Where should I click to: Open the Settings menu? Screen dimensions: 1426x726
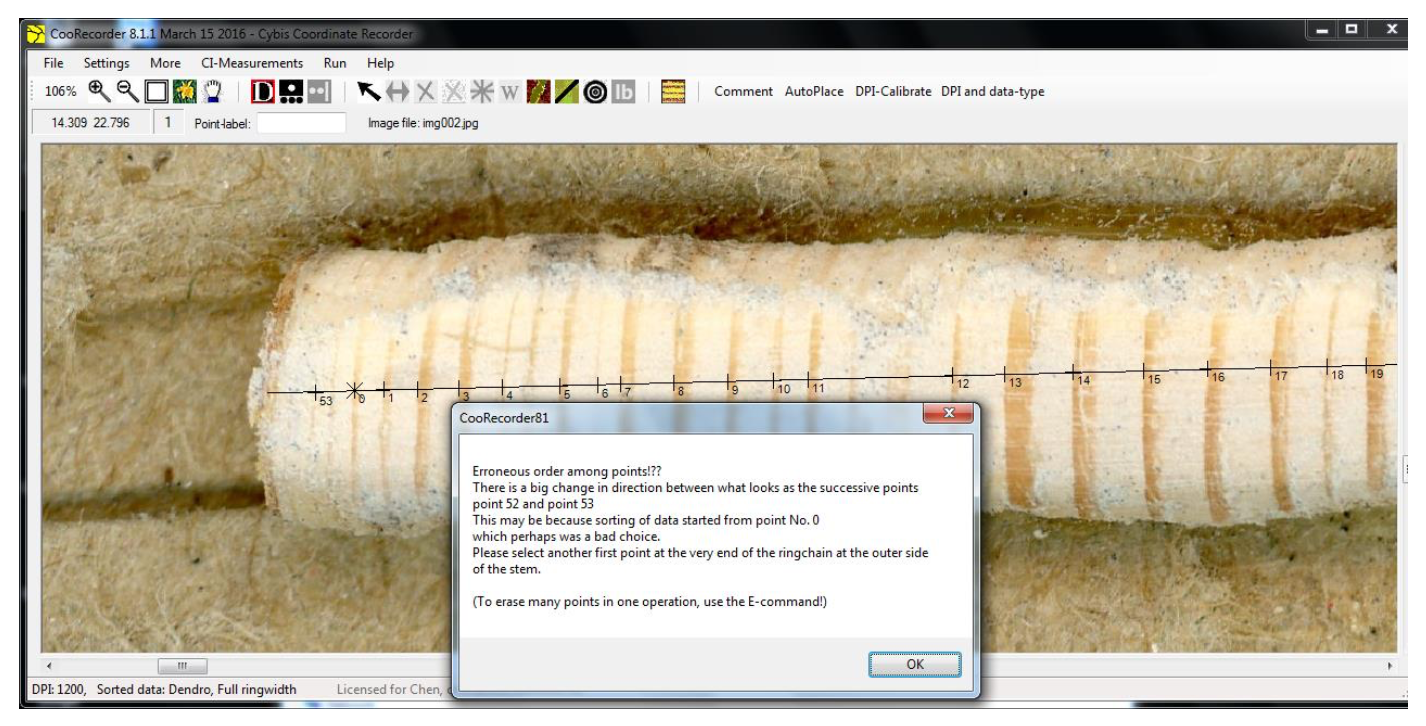point(105,62)
